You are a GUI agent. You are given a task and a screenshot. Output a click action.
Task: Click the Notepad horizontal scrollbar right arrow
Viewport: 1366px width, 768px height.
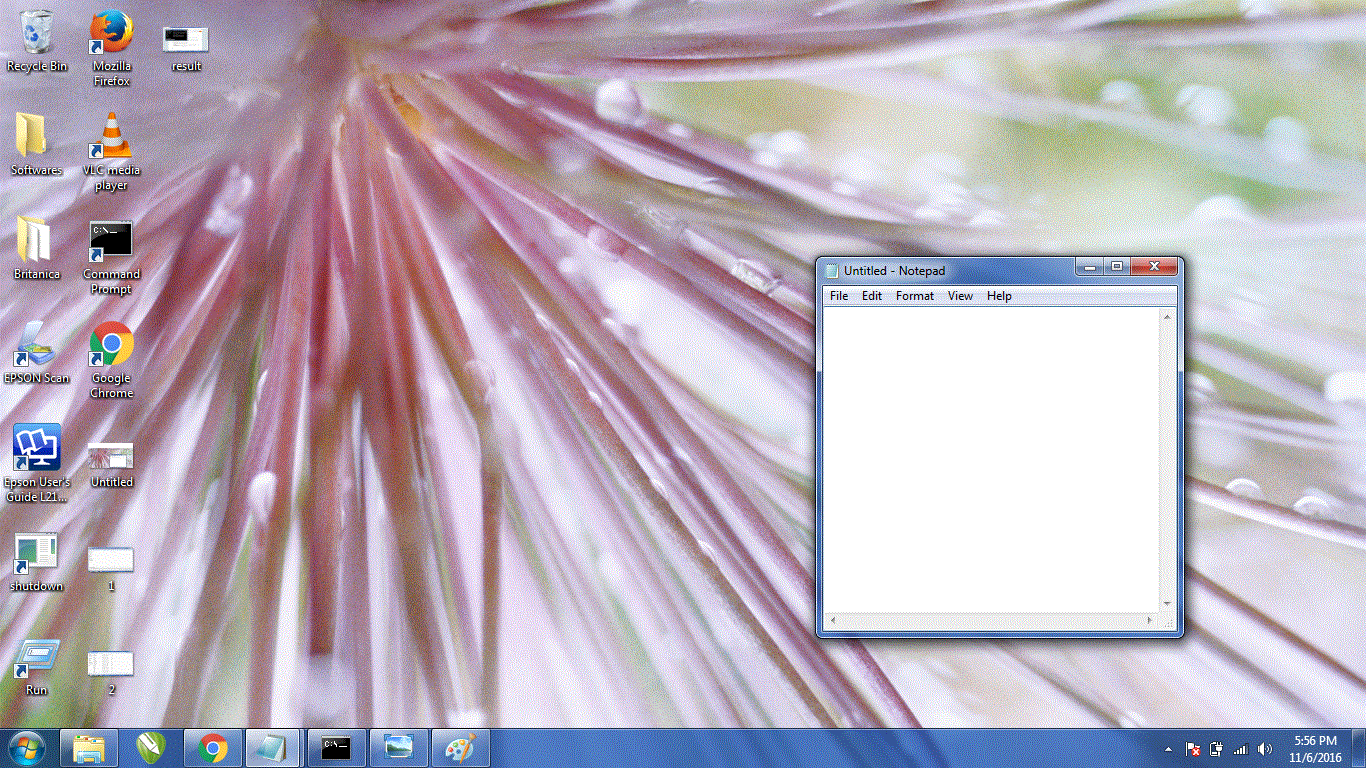coord(1151,621)
